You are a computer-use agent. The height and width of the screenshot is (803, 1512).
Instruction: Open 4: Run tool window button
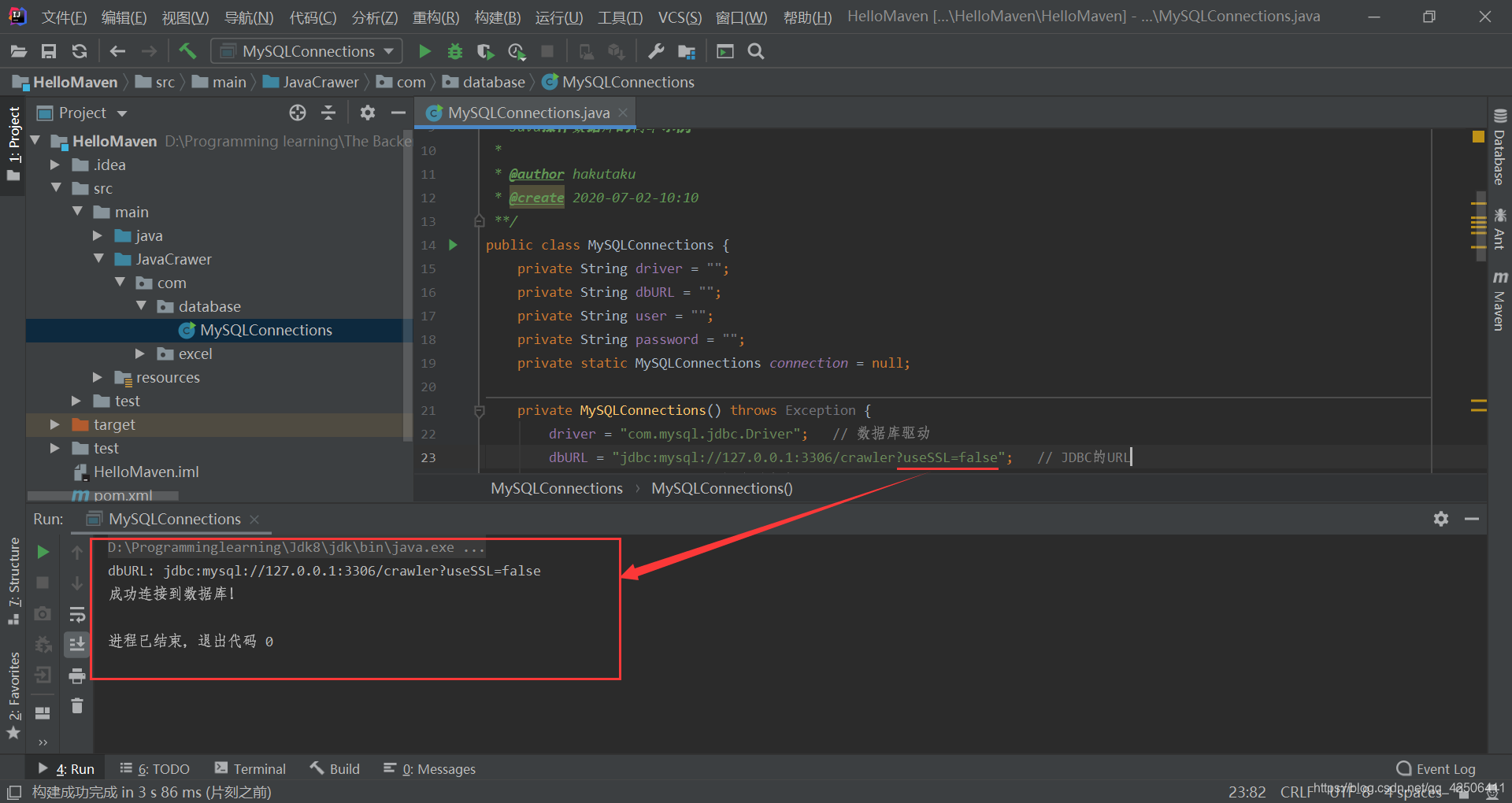[x=66, y=769]
